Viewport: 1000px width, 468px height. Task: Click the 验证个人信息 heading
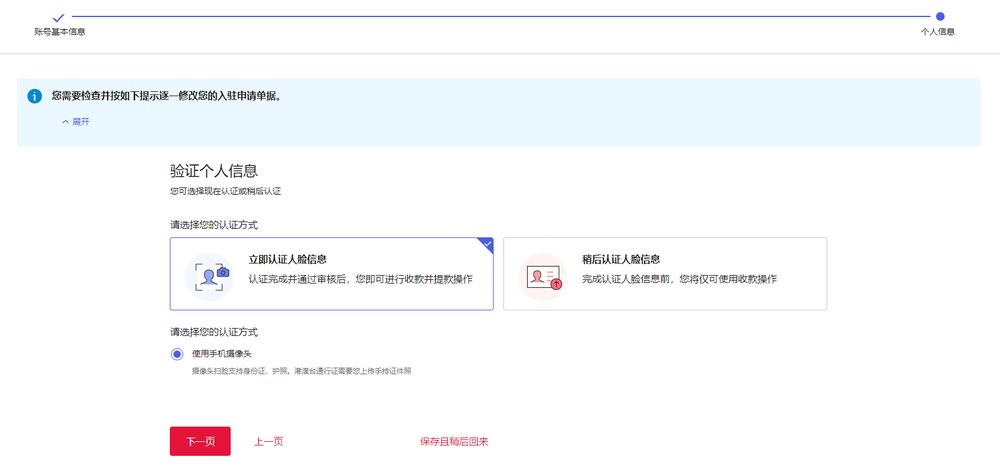click(x=214, y=171)
